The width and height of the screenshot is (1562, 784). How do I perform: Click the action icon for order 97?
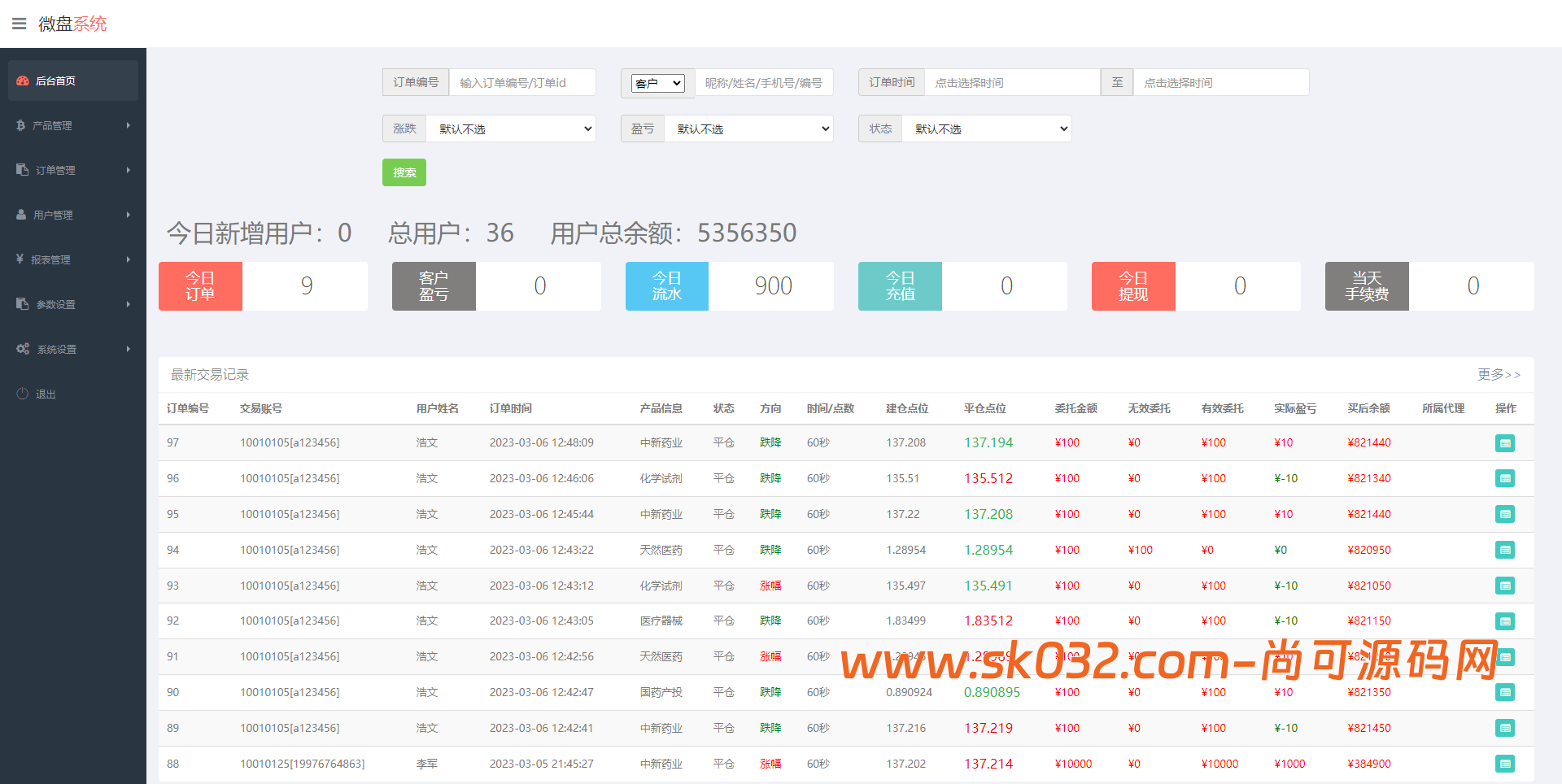coord(1505,443)
